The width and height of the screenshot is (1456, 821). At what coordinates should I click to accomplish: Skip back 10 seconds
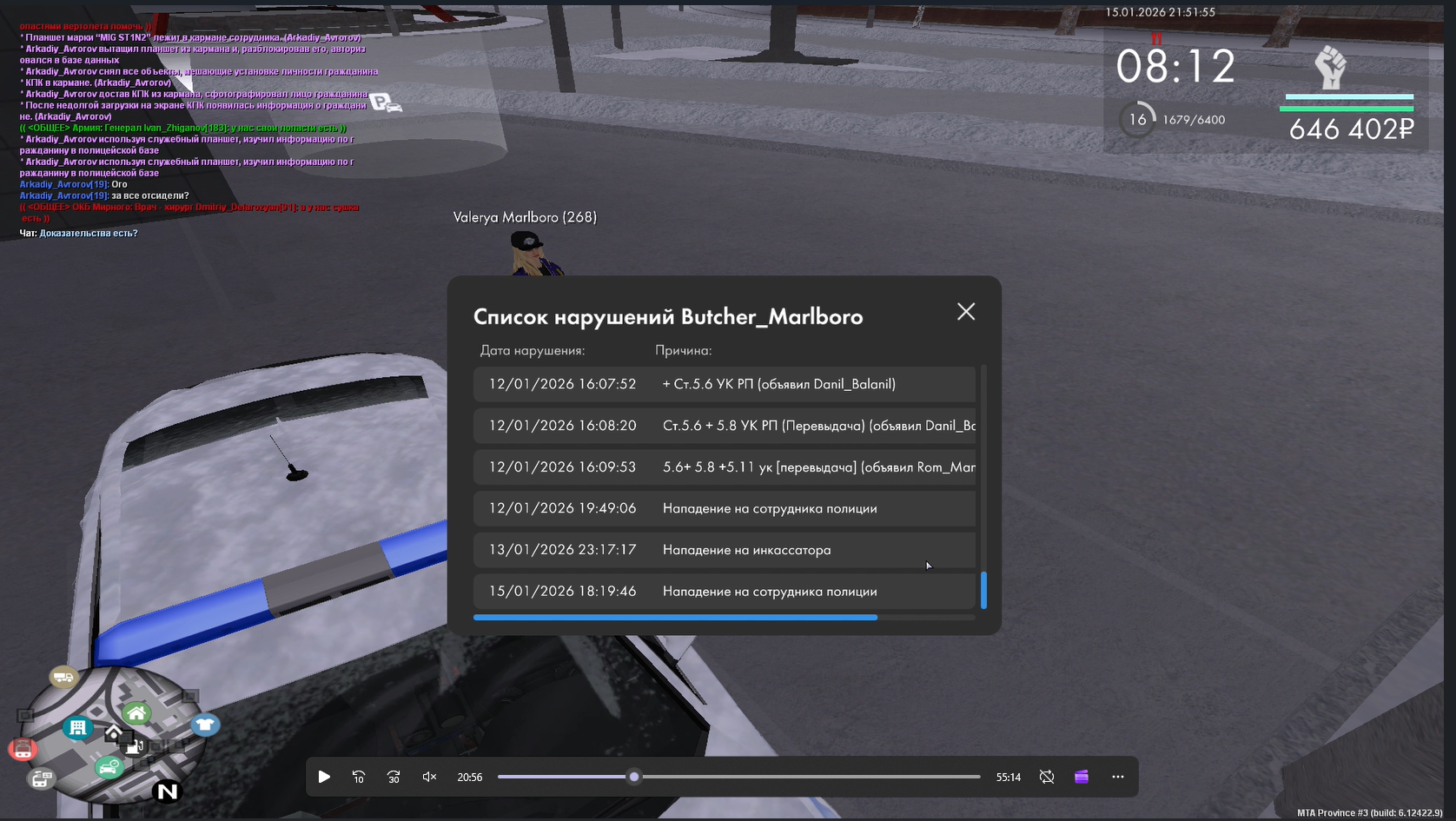pyautogui.click(x=359, y=777)
